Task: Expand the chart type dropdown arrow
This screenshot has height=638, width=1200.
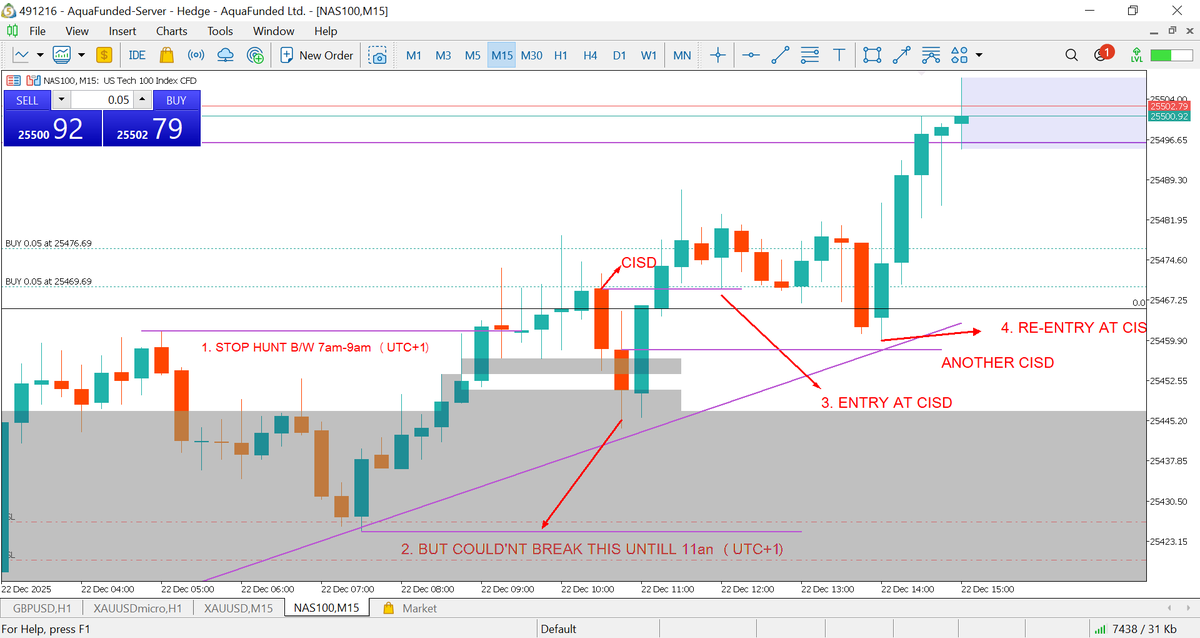Action: point(40,55)
